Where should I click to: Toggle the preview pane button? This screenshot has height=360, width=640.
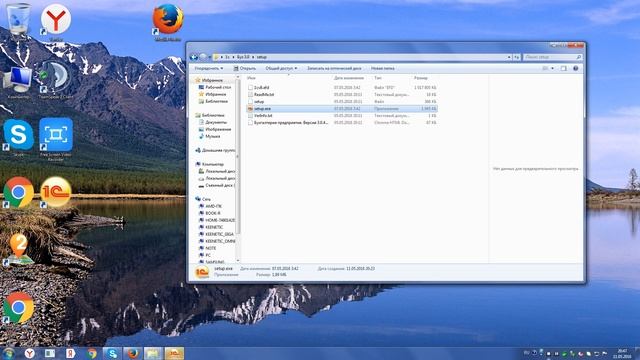tap(564, 68)
